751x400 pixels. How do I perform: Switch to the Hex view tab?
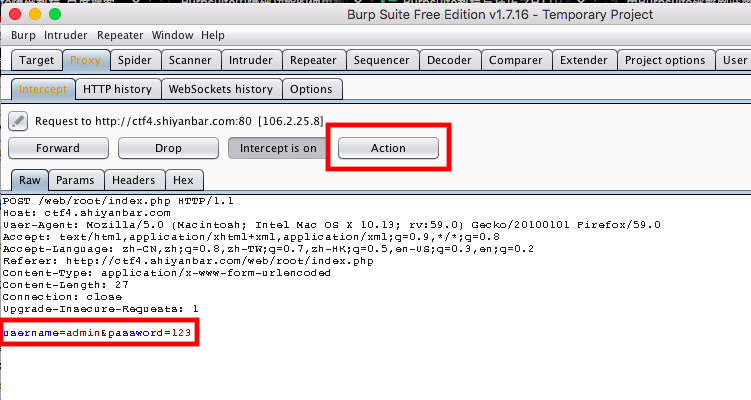click(x=183, y=181)
